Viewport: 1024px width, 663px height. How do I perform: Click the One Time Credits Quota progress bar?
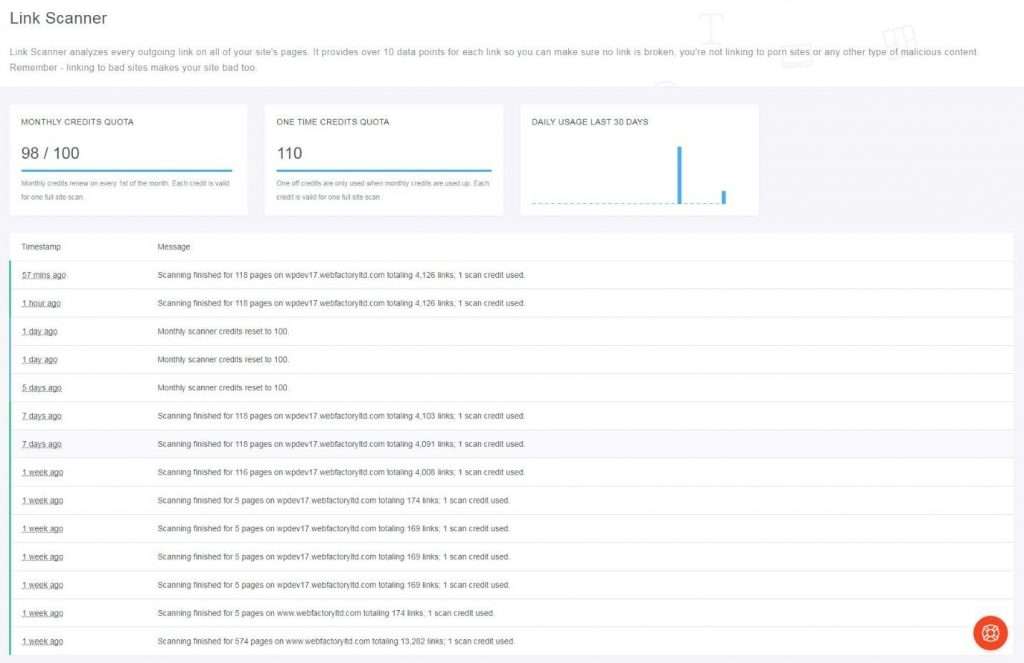(x=384, y=170)
